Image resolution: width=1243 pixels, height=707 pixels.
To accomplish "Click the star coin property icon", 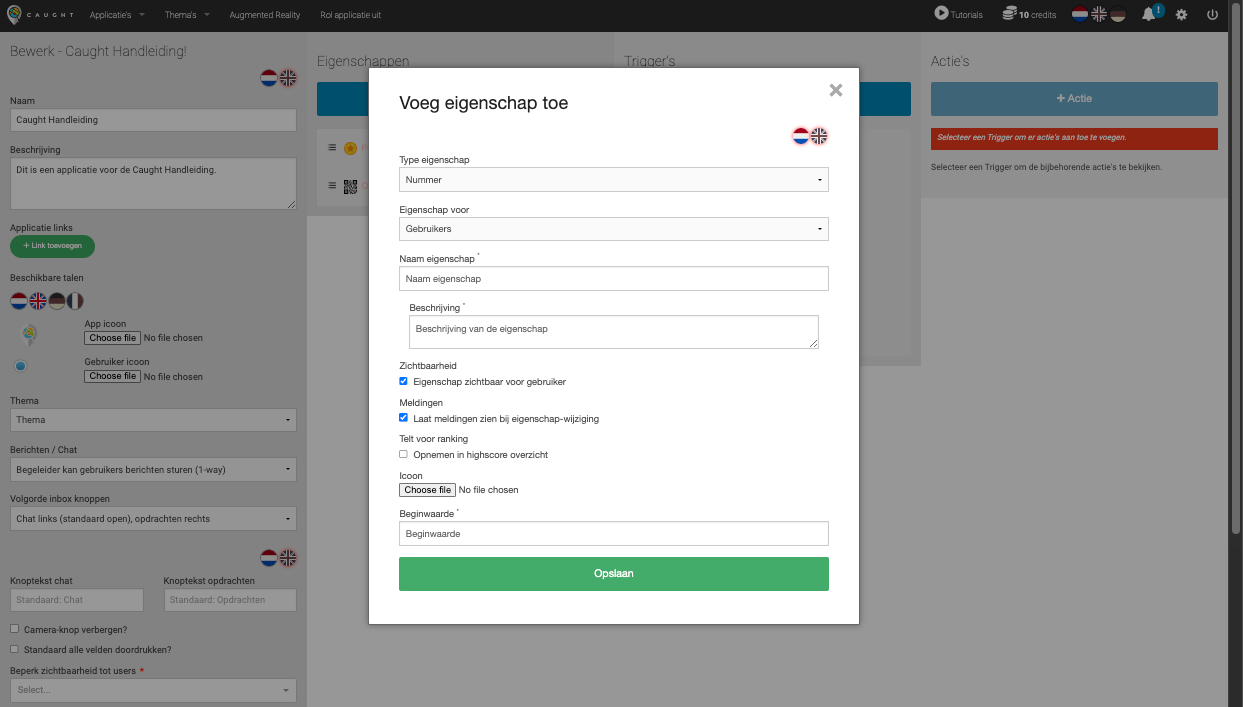I will click(350, 147).
